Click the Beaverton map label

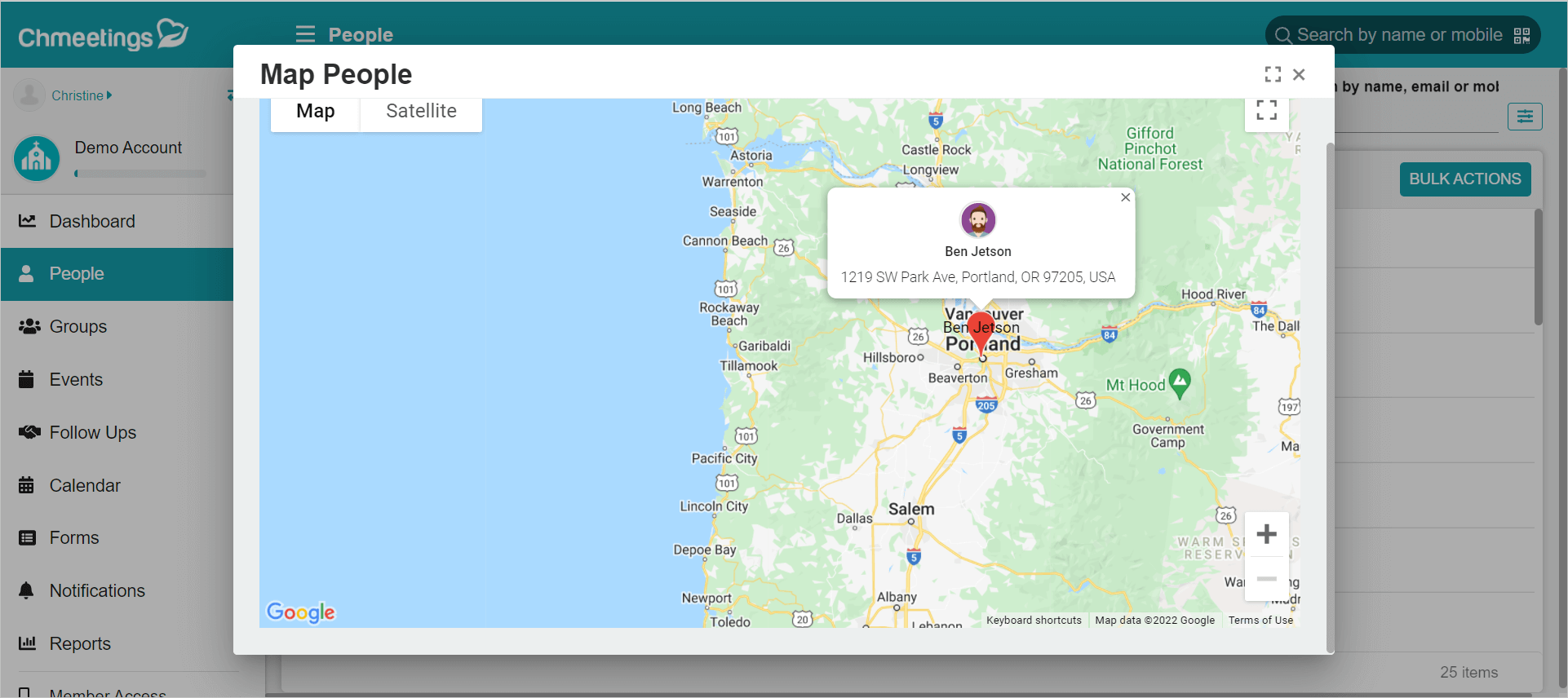pyautogui.click(x=958, y=378)
